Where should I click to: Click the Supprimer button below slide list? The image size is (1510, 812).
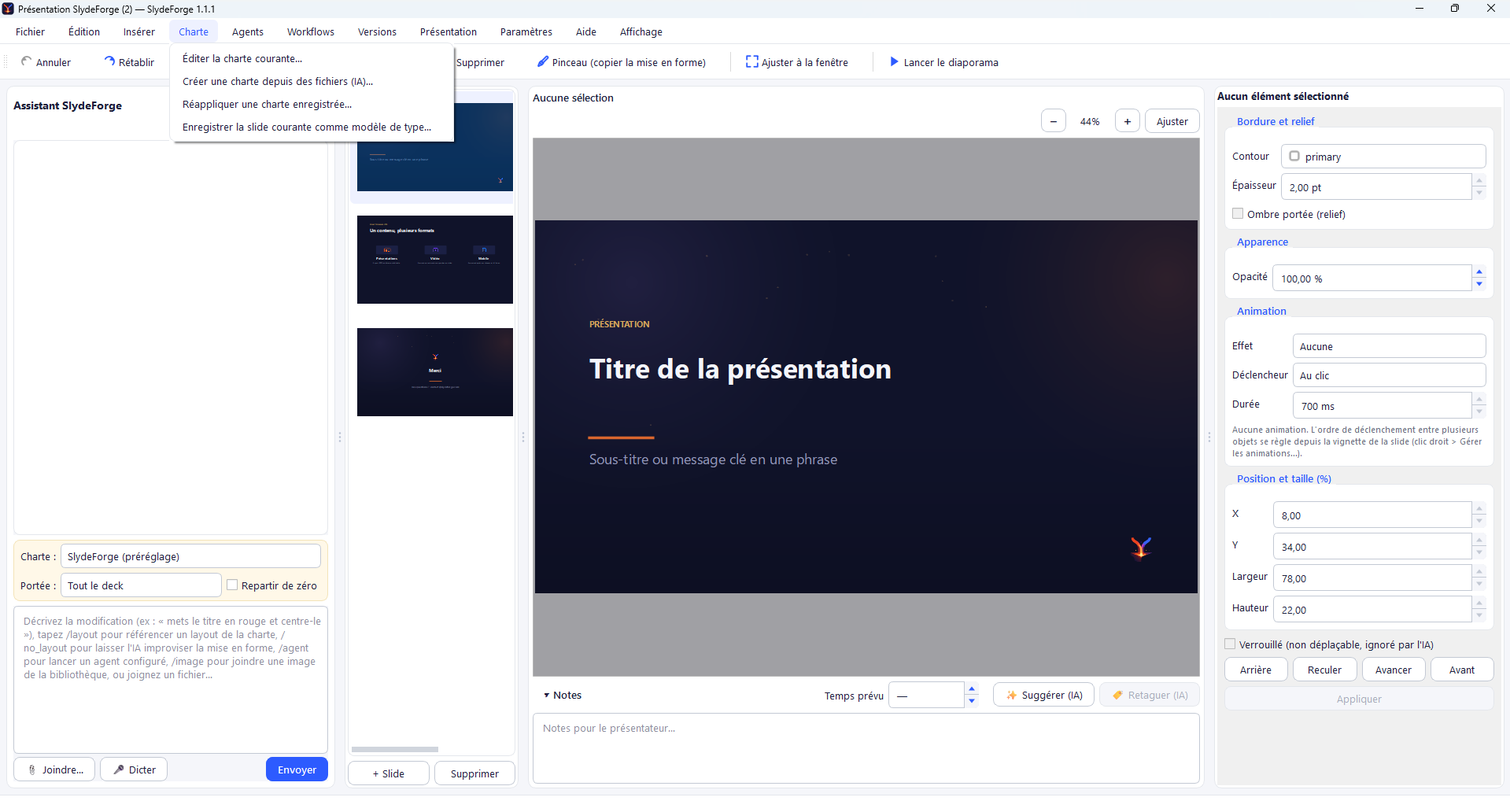pos(474,773)
